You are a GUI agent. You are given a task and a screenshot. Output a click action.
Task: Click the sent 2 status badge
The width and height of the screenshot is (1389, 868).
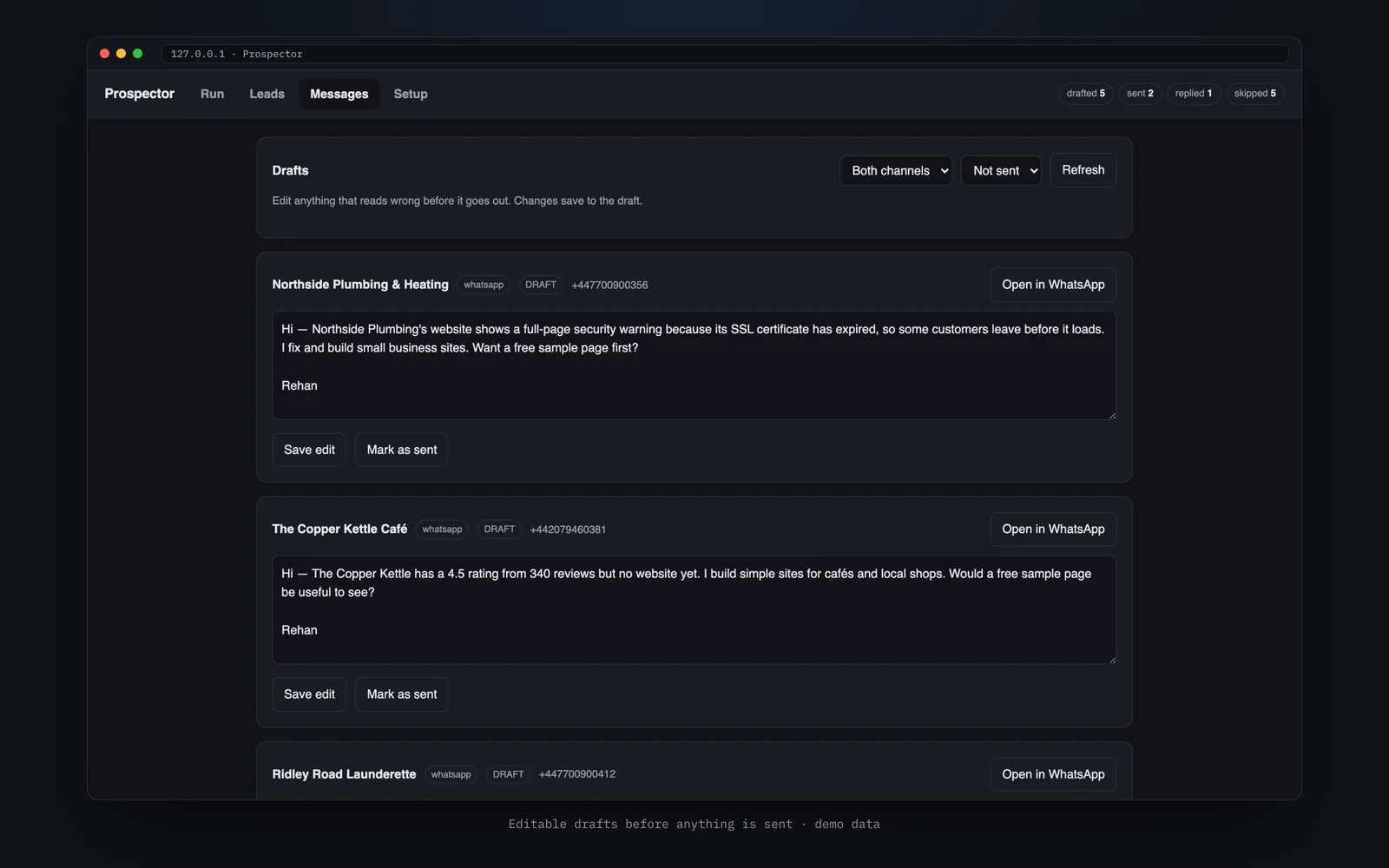(1140, 94)
